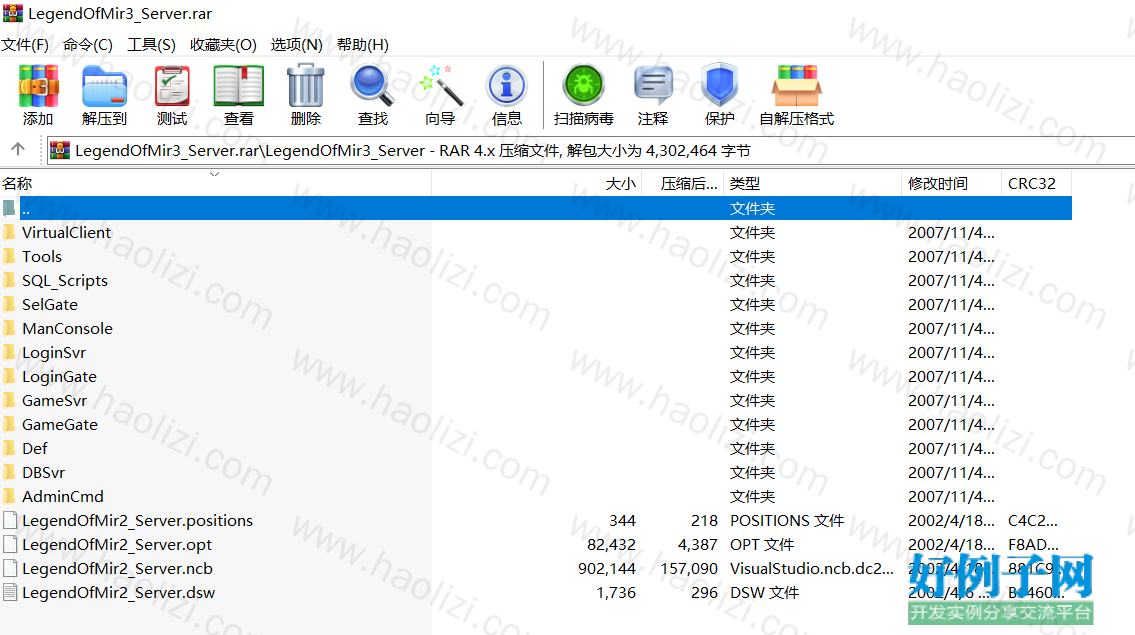Viewport: 1135px width, 635px height.
Task: Click VirtualClient row modified date
Action: pos(951,232)
